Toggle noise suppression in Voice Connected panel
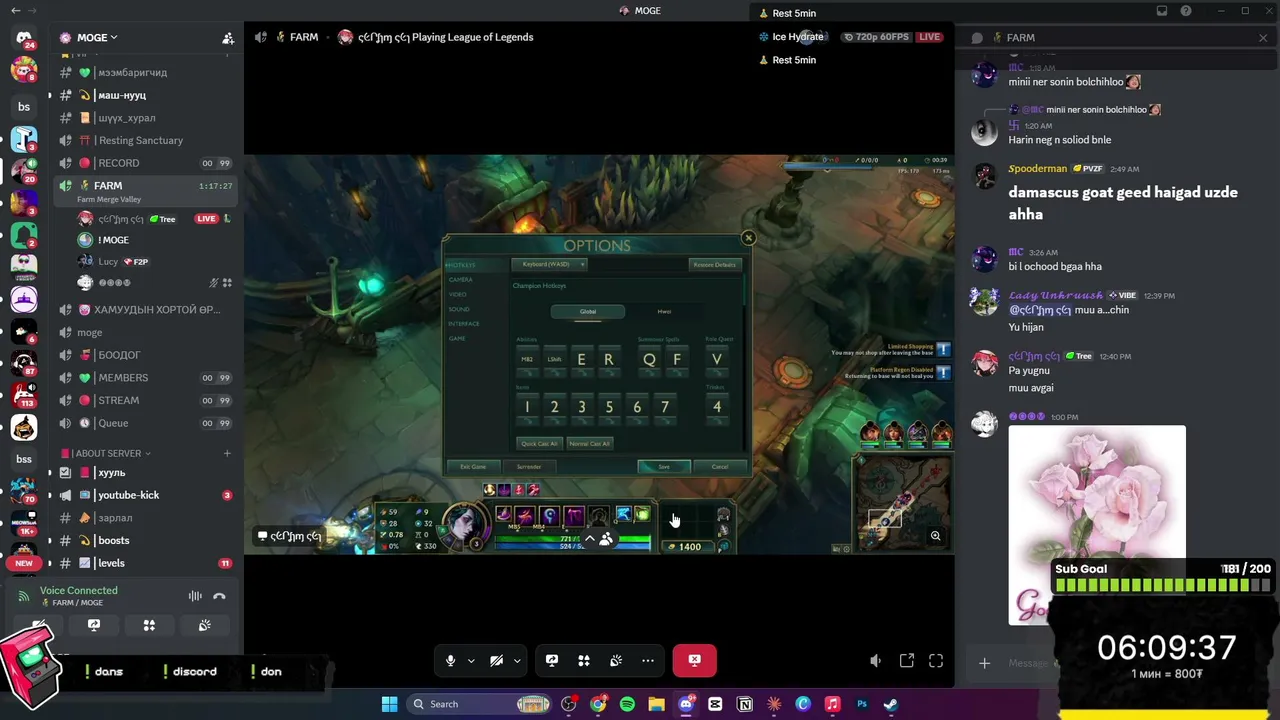The image size is (1280, 720). pyautogui.click(x=195, y=596)
